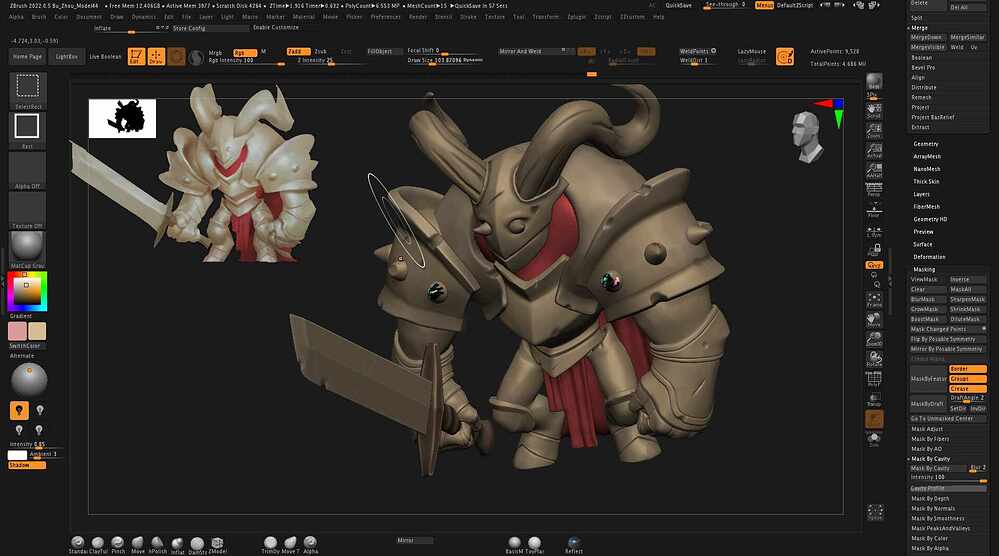
Task: Expand the Geometry subpalette
Action: pos(926,144)
